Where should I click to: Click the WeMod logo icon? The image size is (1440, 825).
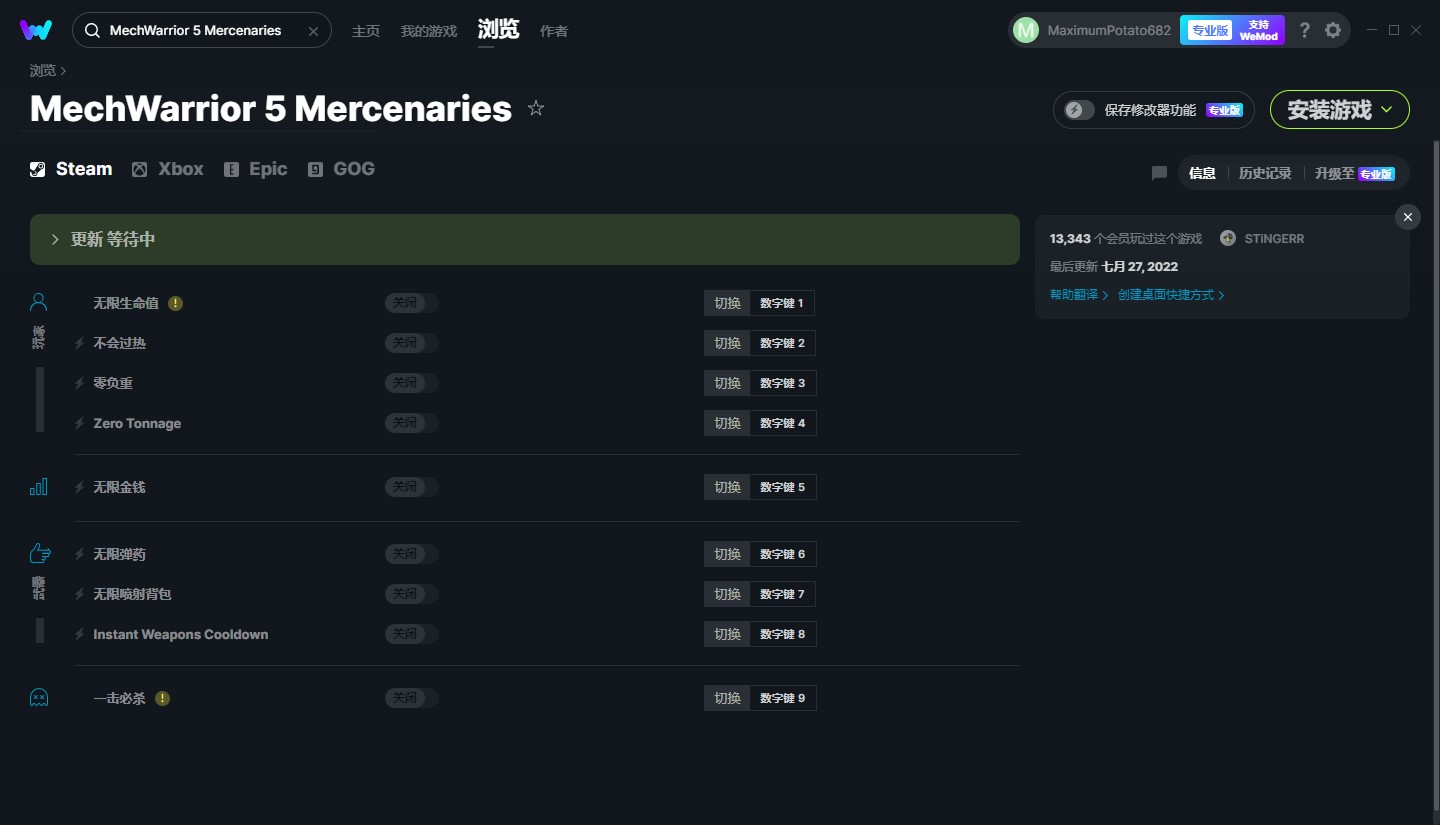point(36,30)
